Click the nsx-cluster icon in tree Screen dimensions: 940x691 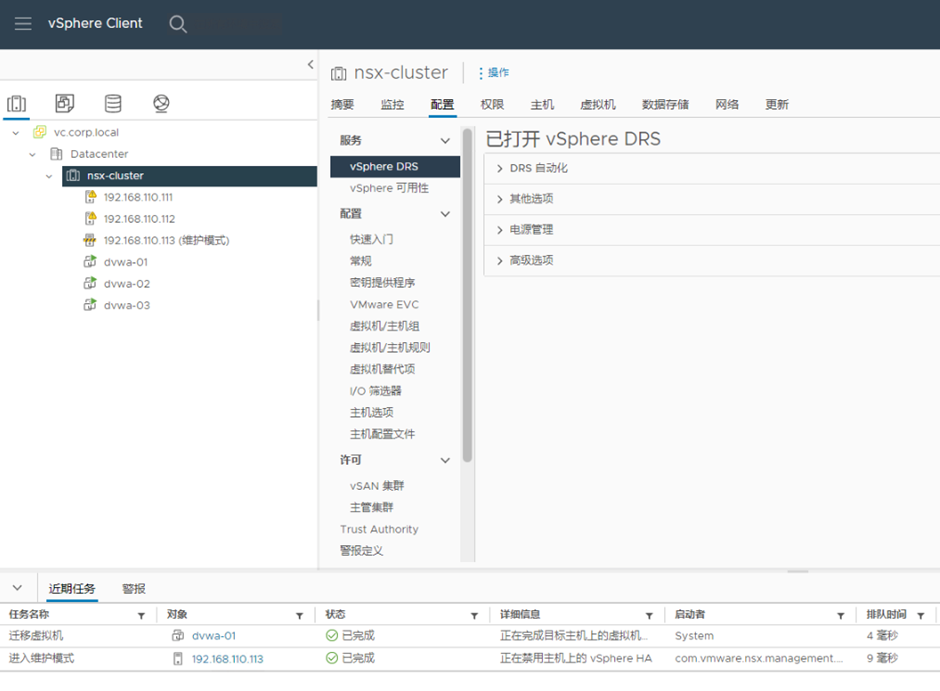(73, 176)
